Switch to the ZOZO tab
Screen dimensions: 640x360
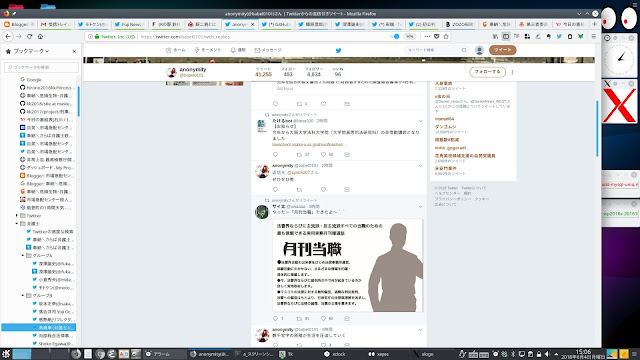[x=460, y=24]
